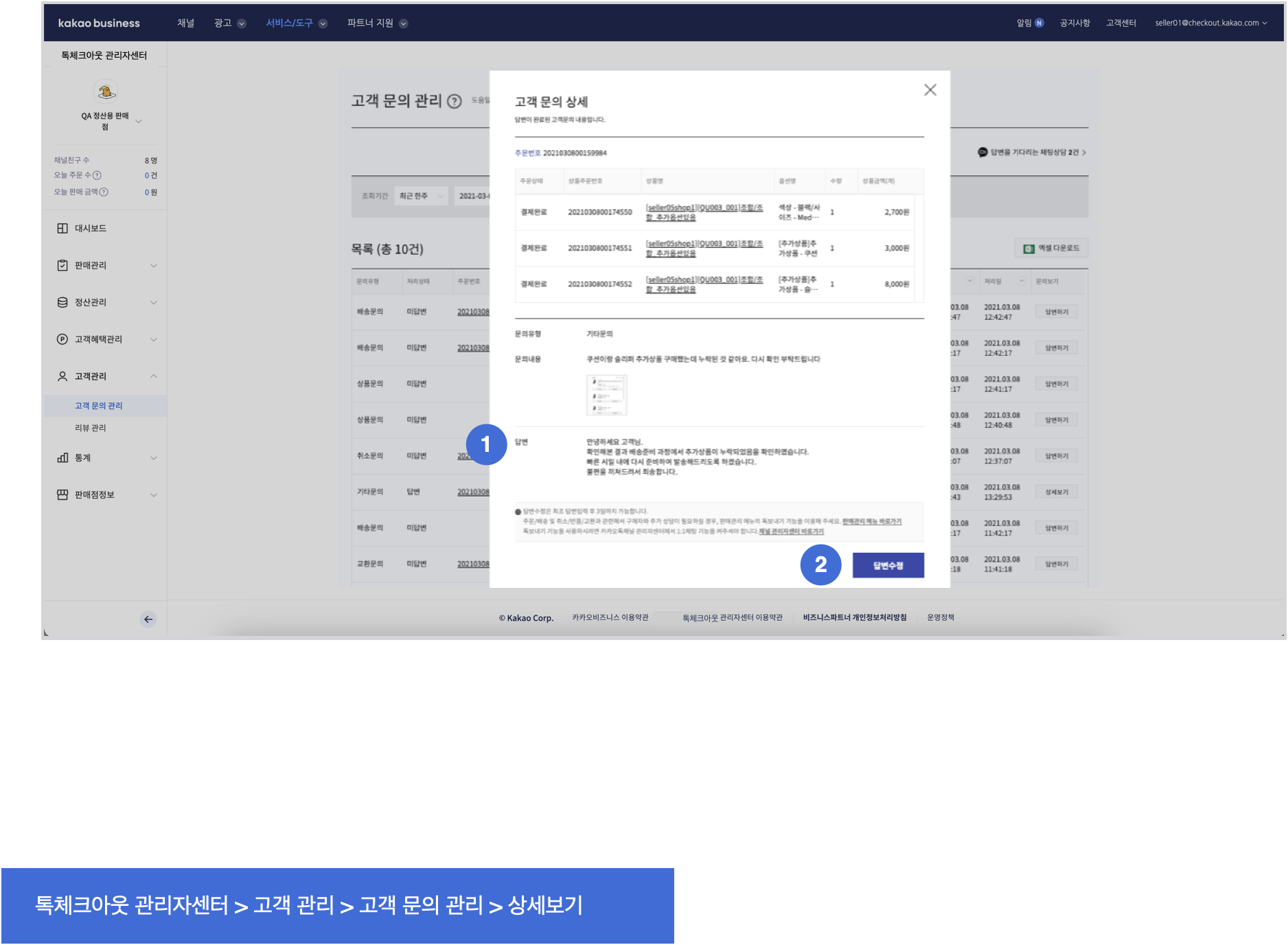Collapse the 고객관리 sidebar section

(x=154, y=376)
